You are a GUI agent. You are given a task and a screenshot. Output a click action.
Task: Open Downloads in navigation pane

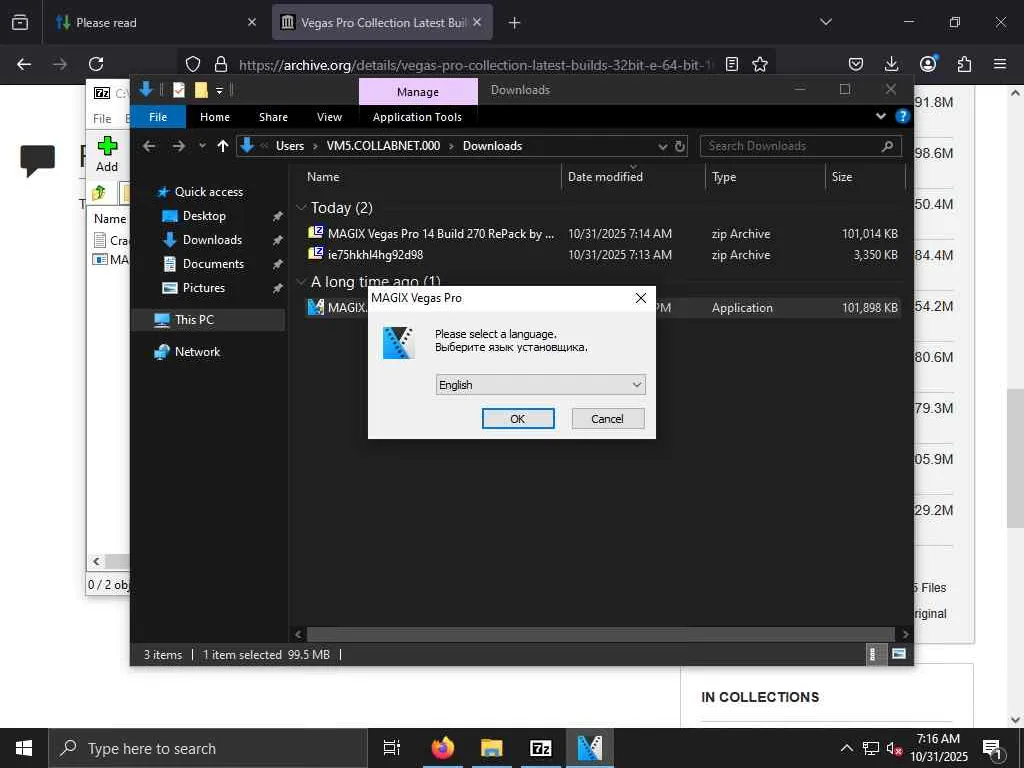[212, 240]
